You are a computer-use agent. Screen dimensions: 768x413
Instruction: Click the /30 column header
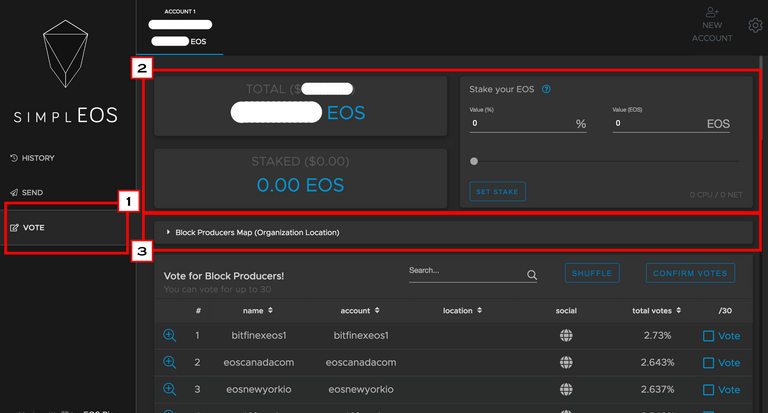point(725,311)
